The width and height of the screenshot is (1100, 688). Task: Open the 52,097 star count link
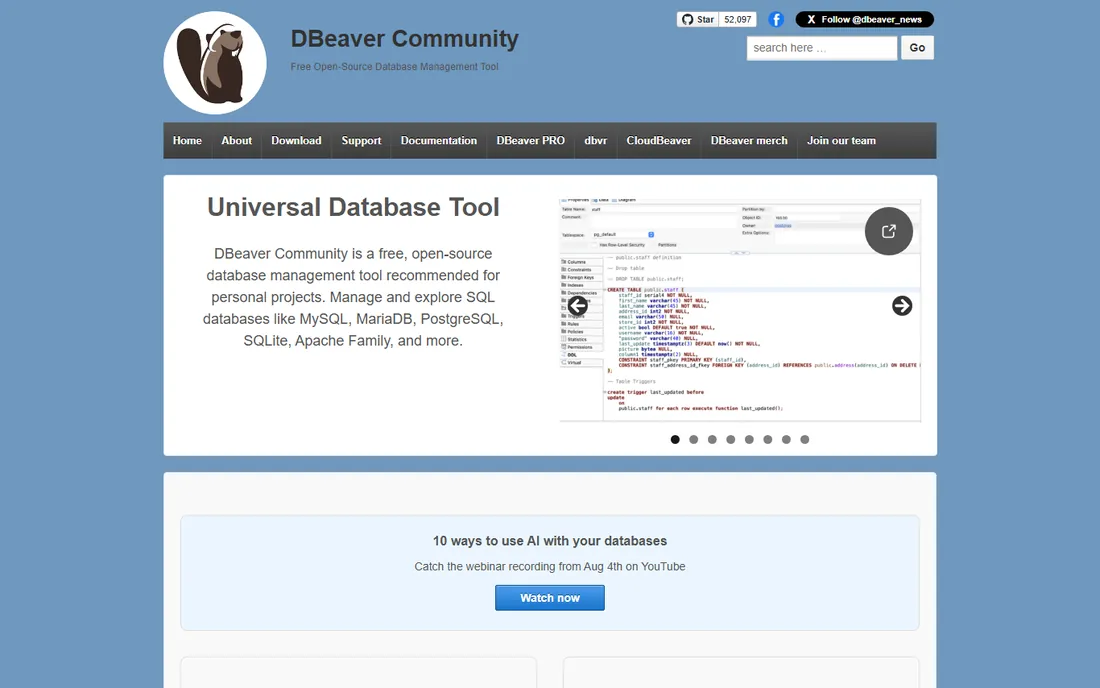[x=737, y=20]
